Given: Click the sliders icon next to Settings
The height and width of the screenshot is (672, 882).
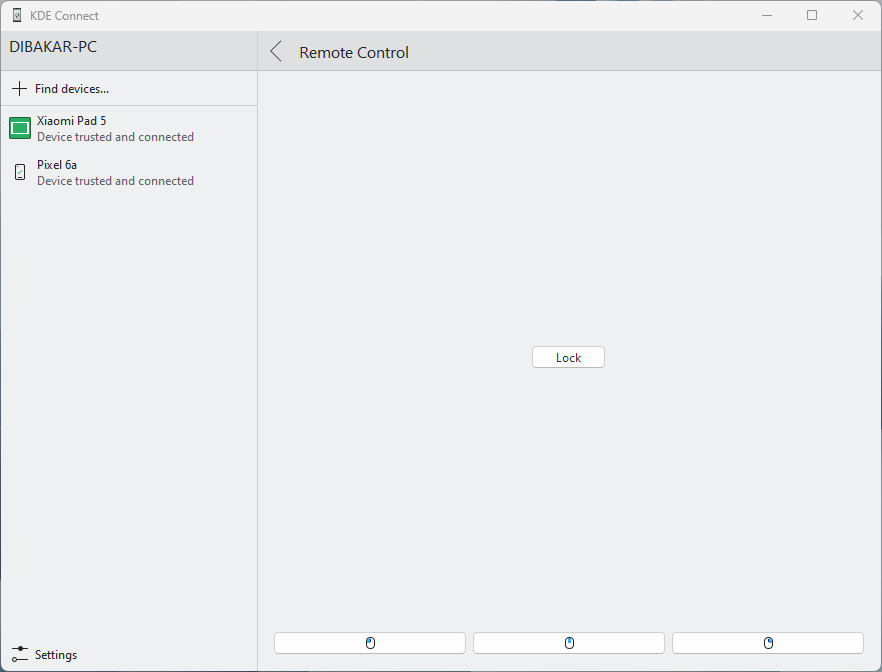Looking at the screenshot, I should (19, 655).
